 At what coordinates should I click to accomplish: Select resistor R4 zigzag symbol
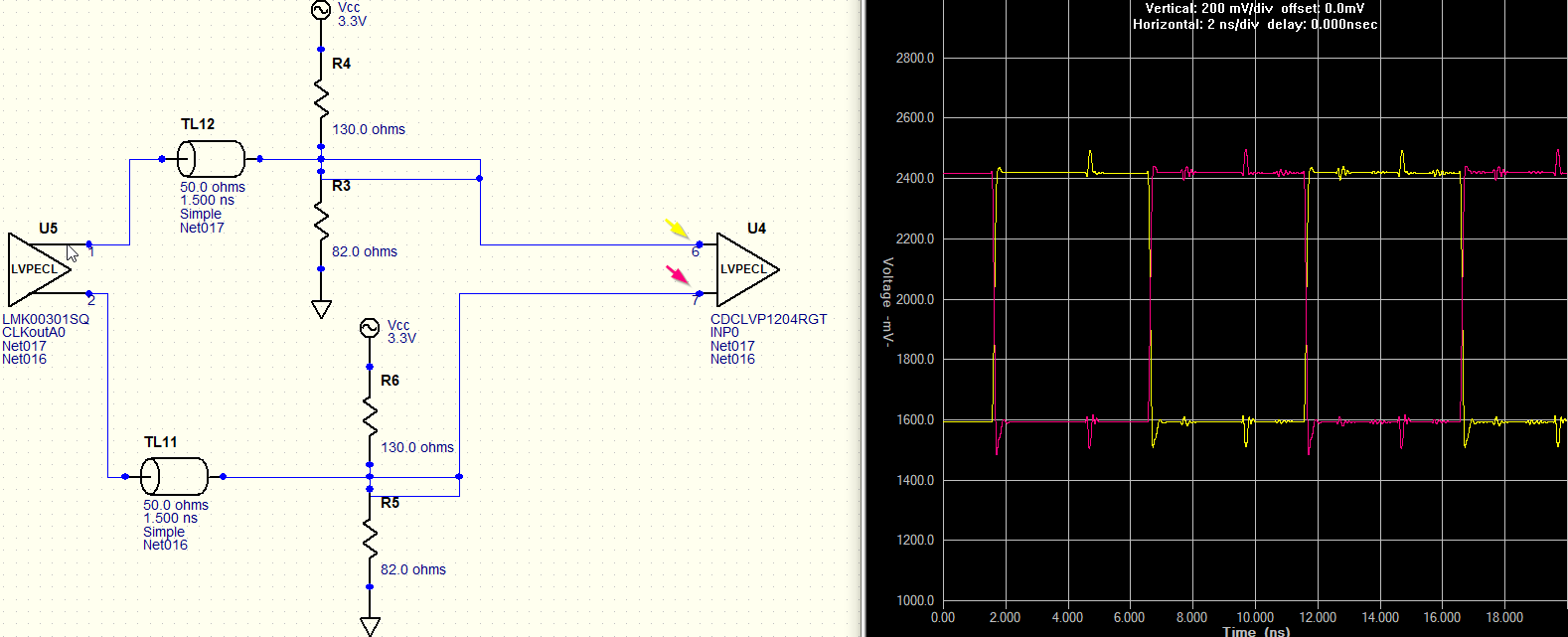click(321, 97)
